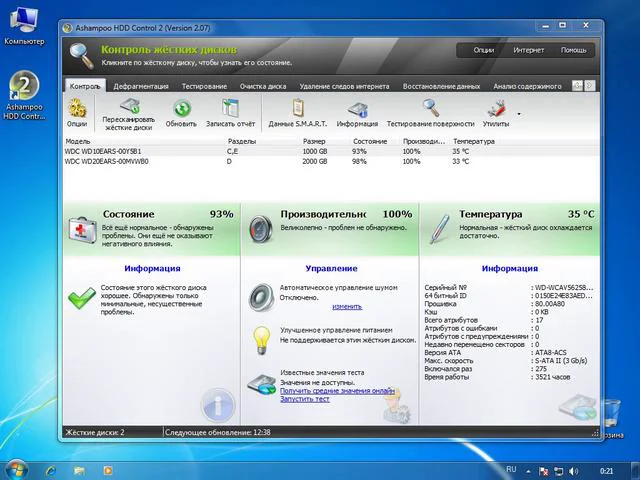
Task: Click Пересканировать жёсткие диски toolbar icon
Action: click(131, 106)
